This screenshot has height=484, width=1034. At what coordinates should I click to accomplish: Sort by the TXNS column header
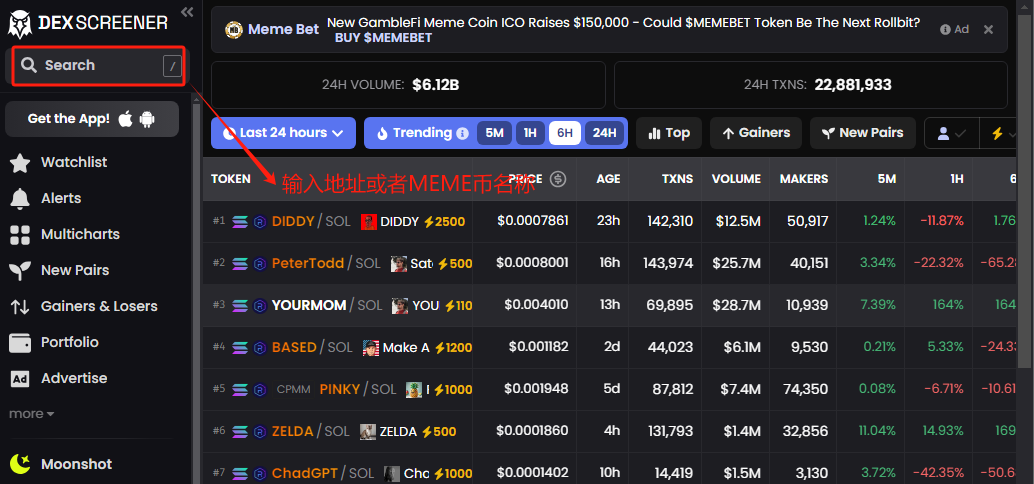[x=677, y=179]
